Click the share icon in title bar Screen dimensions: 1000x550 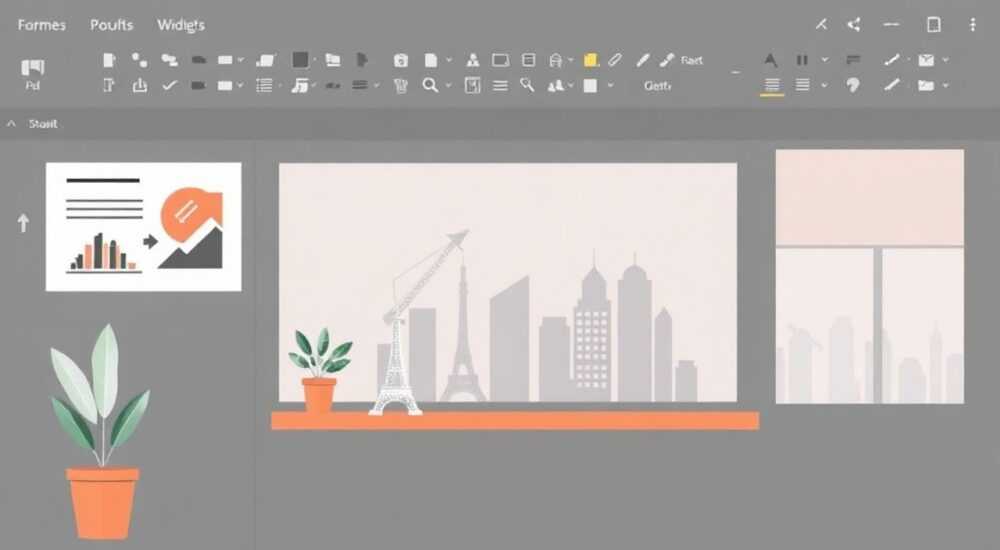(854, 25)
